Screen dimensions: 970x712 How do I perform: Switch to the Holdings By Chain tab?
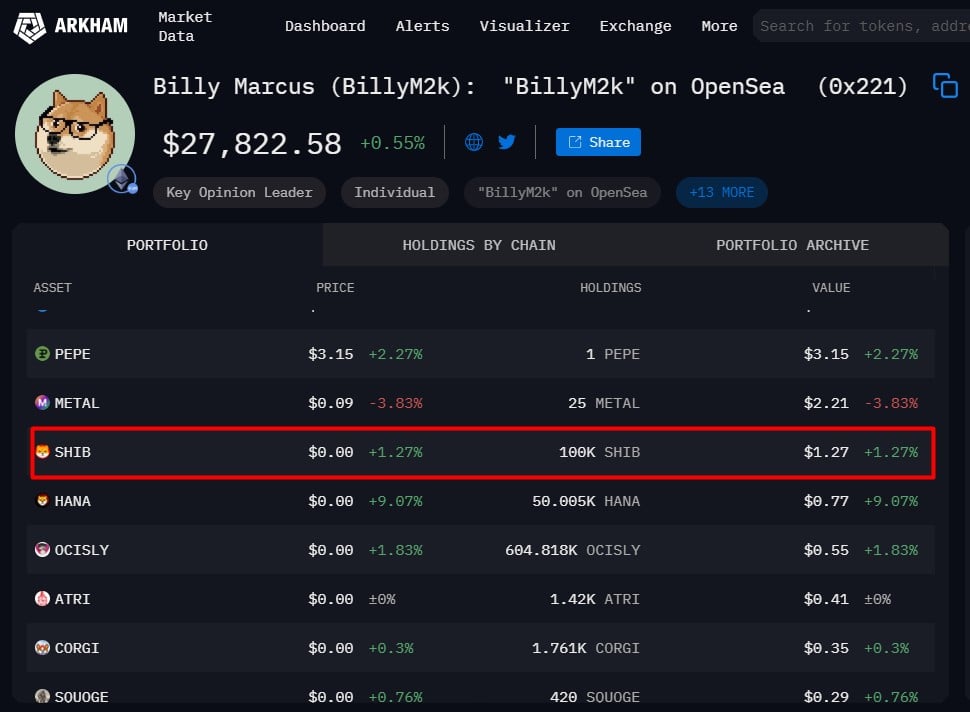478,245
